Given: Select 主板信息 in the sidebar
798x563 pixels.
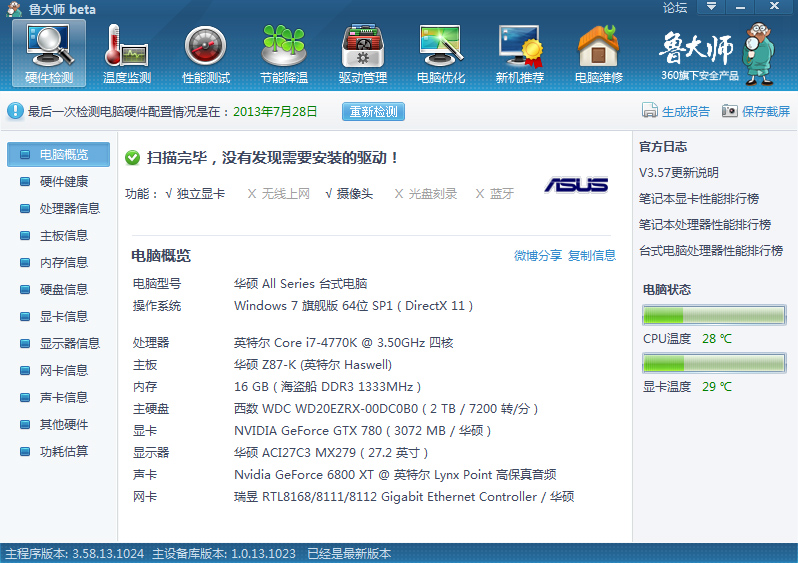Looking at the screenshot, I should coord(59,235).
